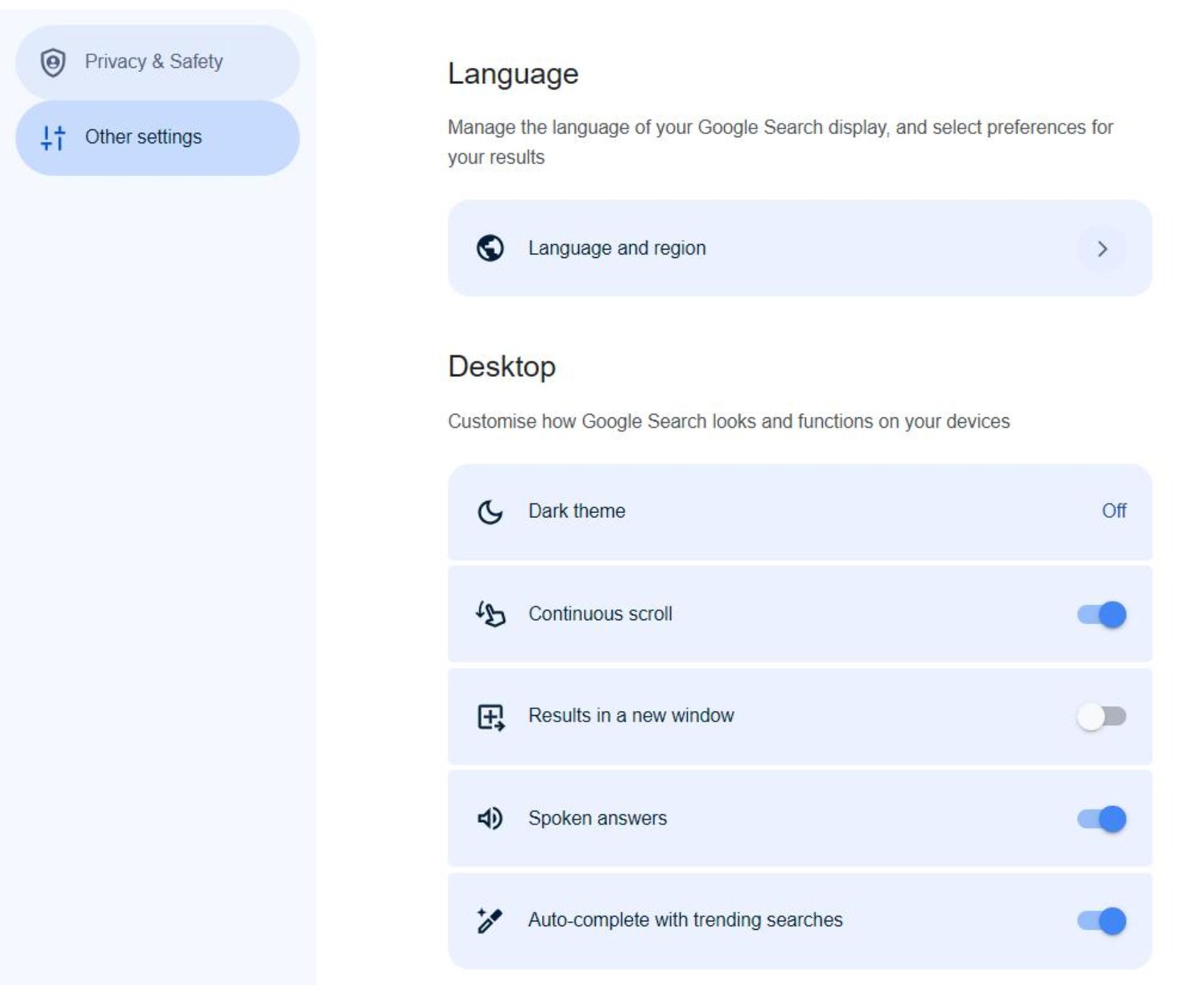Click the Language and region label
Screen dimensions: 1204x985
617,248
